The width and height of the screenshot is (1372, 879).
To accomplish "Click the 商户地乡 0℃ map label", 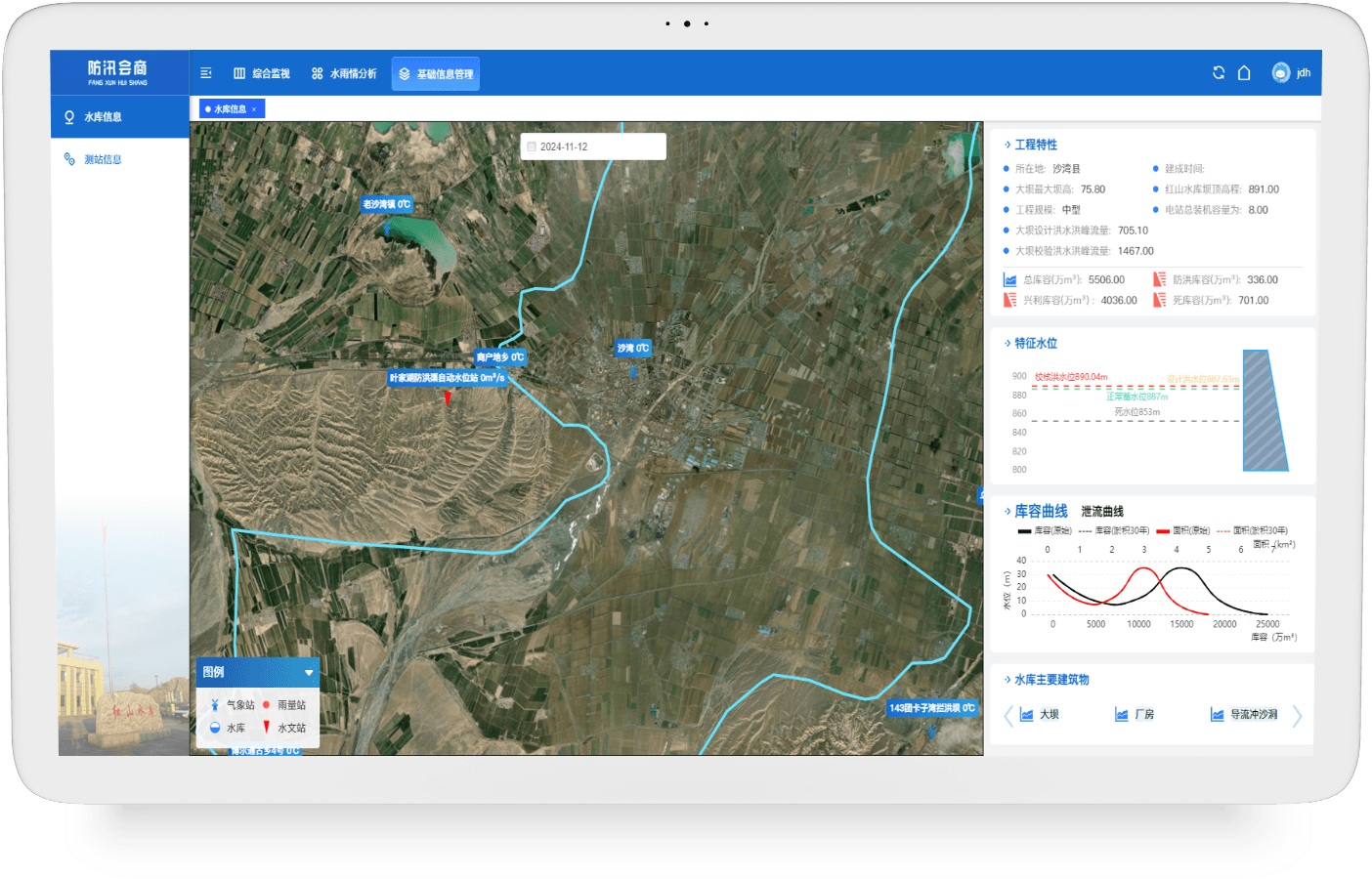I will click(x=500, y=356).
